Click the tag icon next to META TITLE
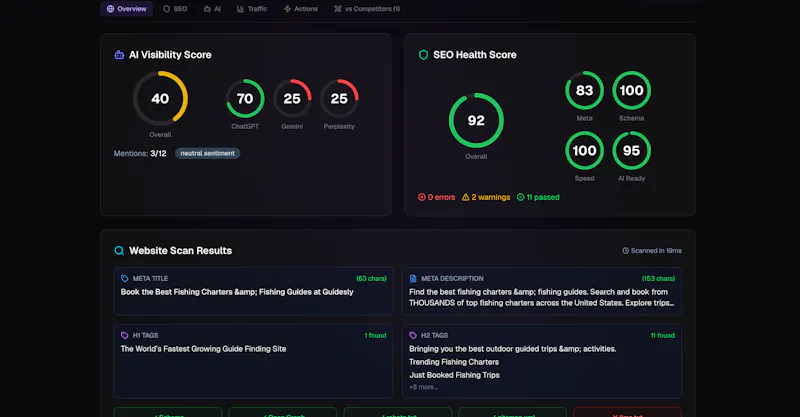This screenshot has height=417, width=800. 124,279
